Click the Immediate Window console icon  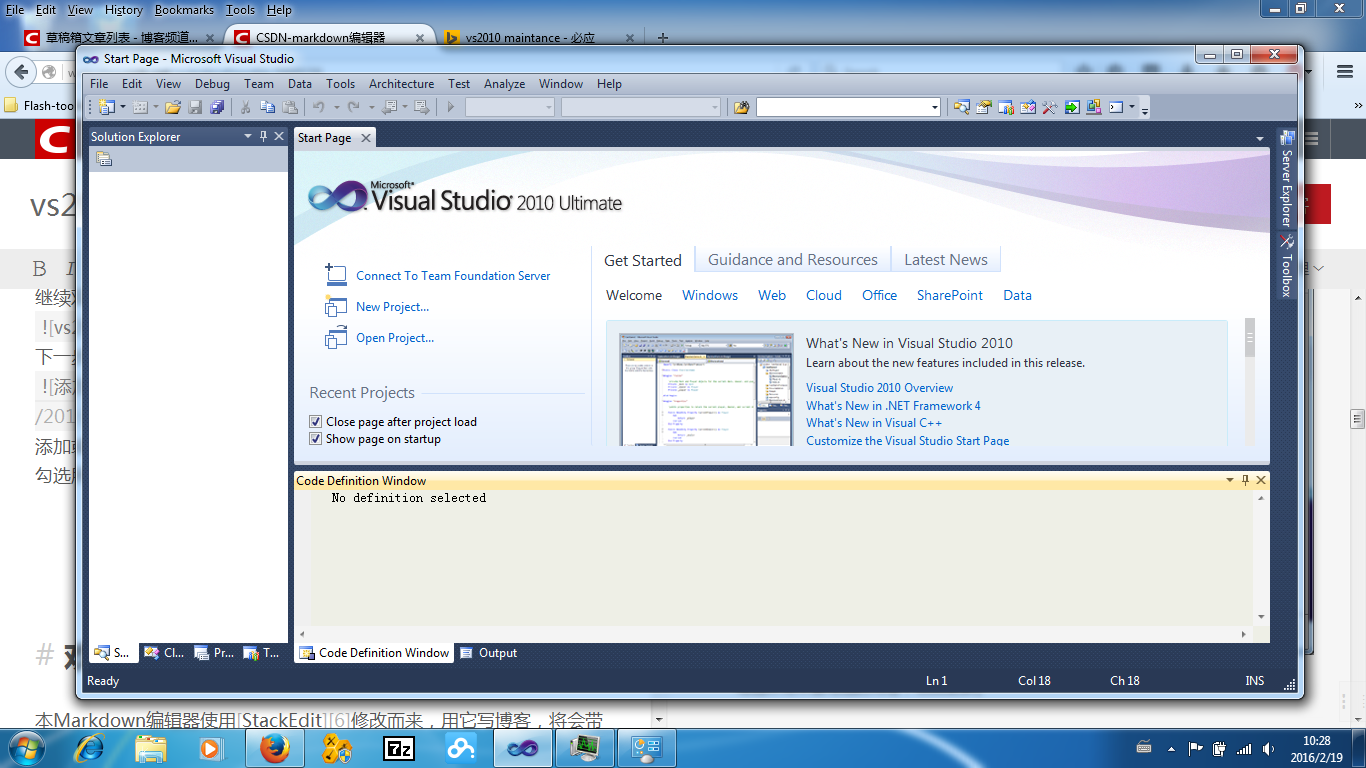click(x=1117, y=107)
